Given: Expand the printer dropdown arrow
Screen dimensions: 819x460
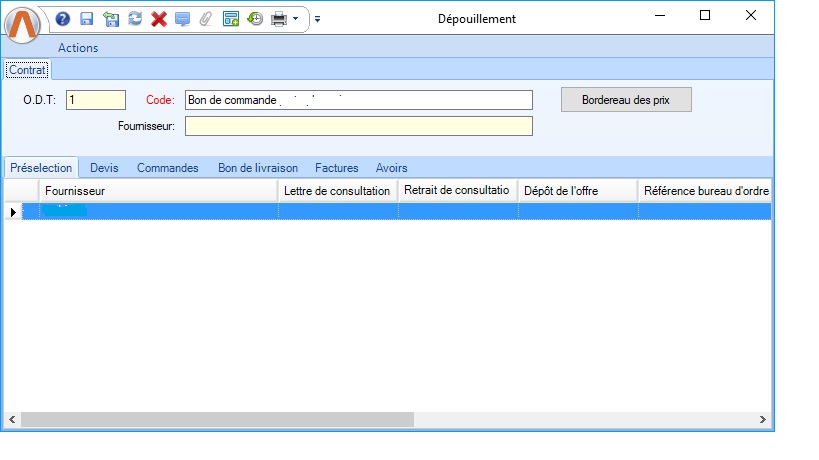Looking at the screenshot, I should tap(296, 18).
